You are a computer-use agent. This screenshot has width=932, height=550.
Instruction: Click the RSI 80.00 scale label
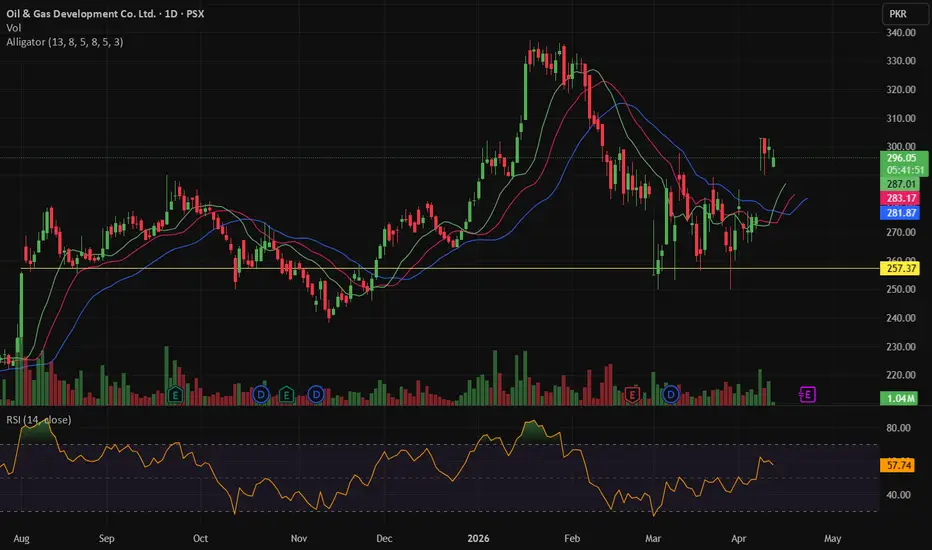pos(898,428)
